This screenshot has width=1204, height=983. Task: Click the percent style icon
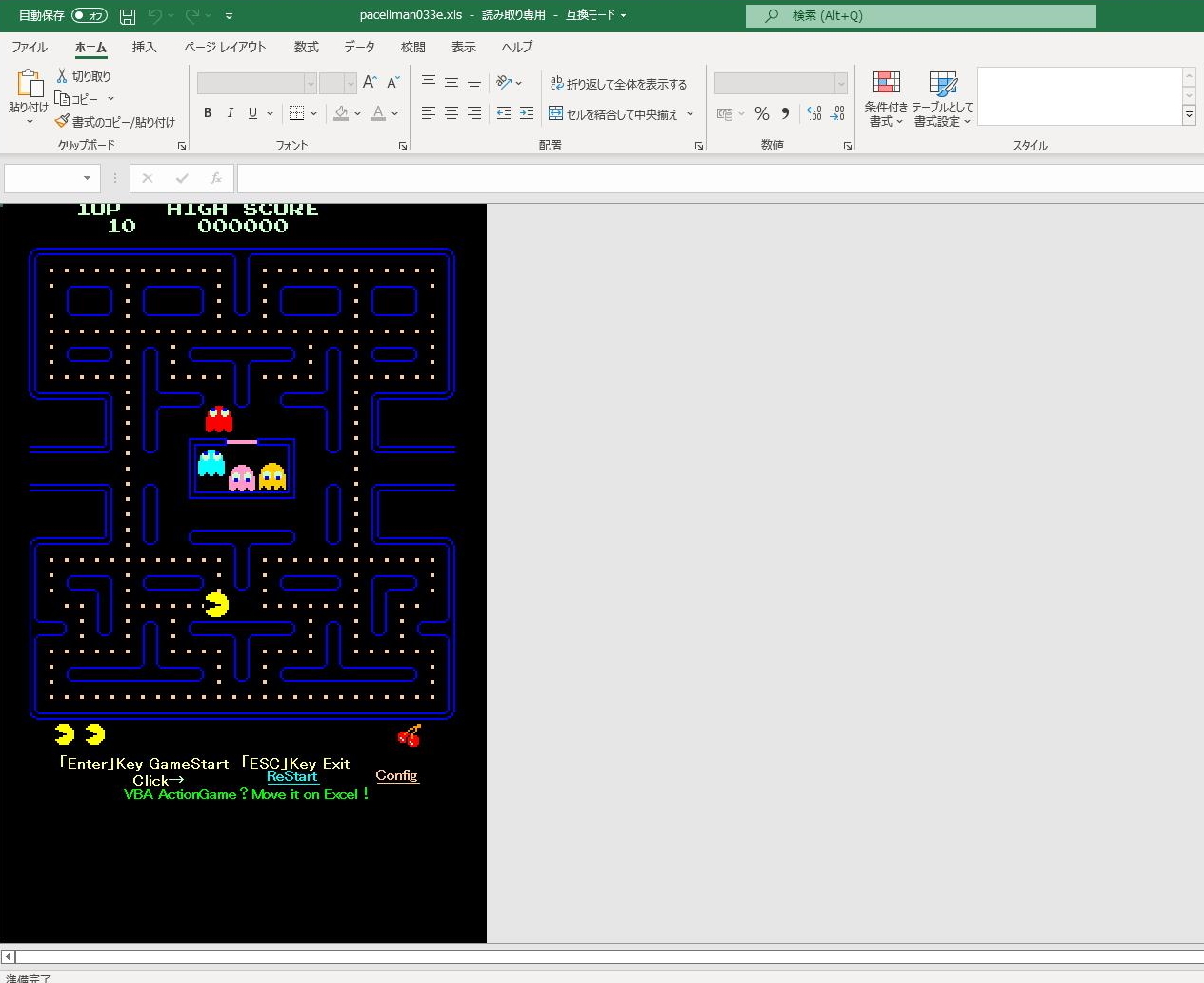(762, 113)
